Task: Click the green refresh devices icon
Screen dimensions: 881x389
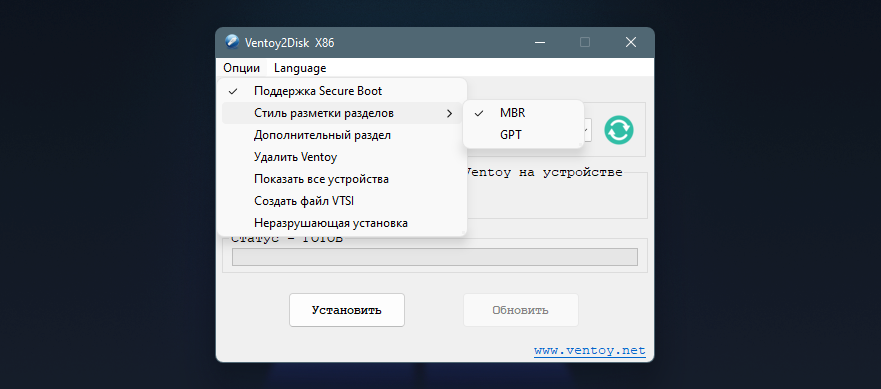Action: 619,130
